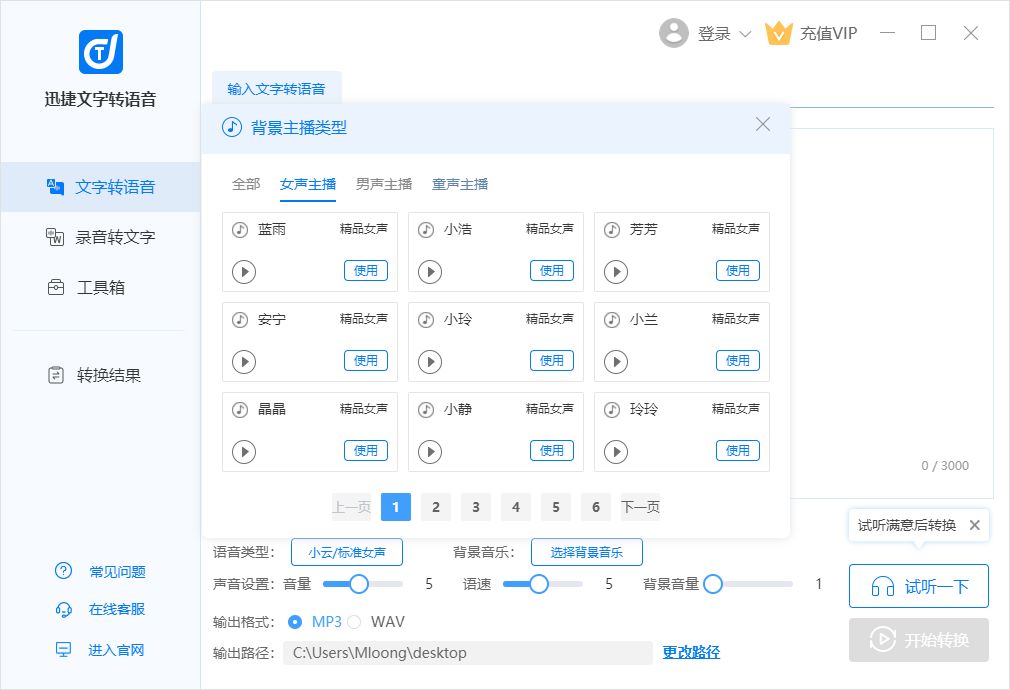This screenshot has height=690, width=1010.
Task: Adjust the 语速 speed slider
Action: pos(539,584)
